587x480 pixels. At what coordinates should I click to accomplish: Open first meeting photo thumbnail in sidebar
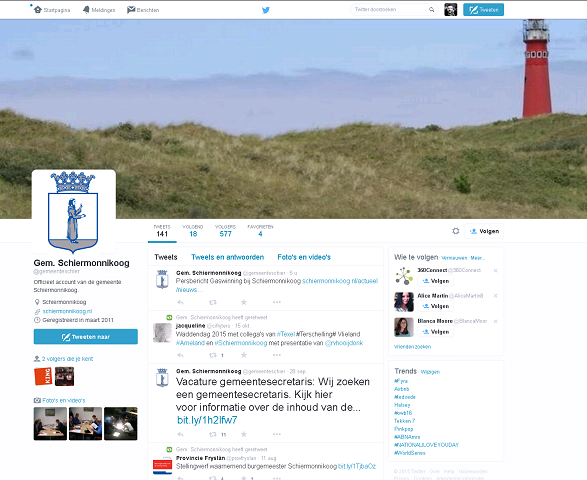(50, 423)
